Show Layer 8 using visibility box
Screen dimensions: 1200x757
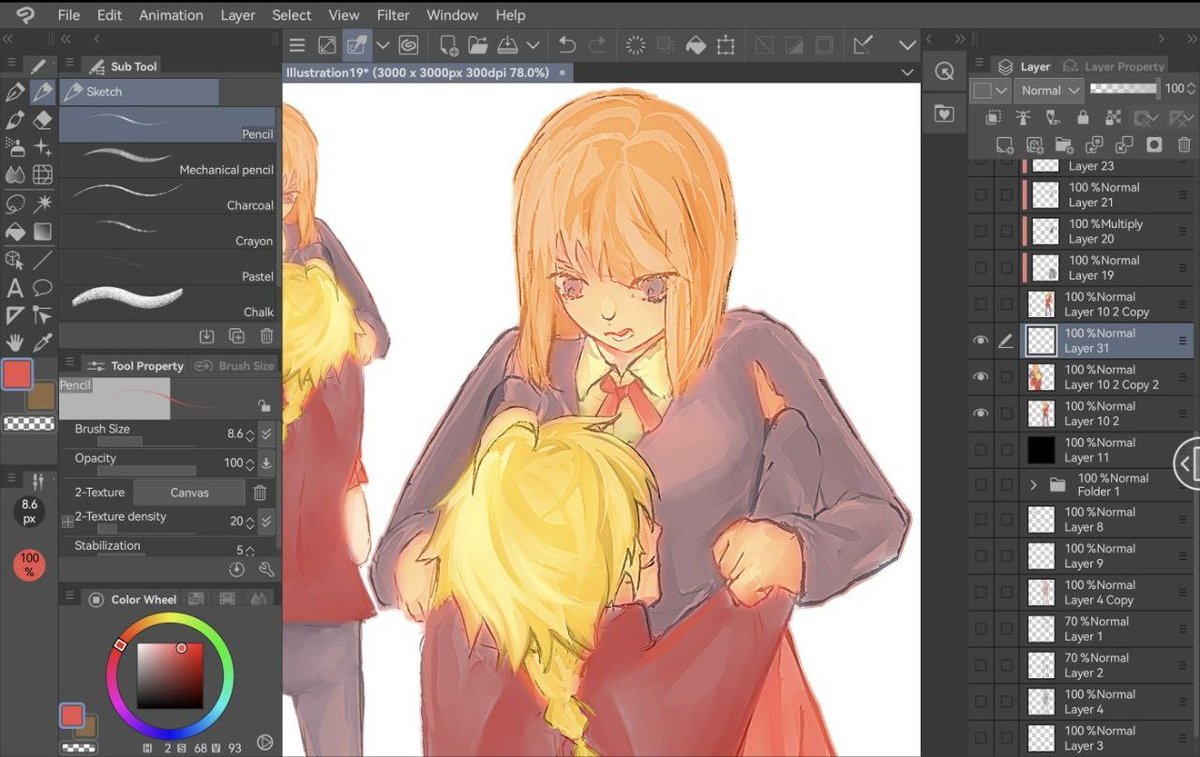pos(981,519)
